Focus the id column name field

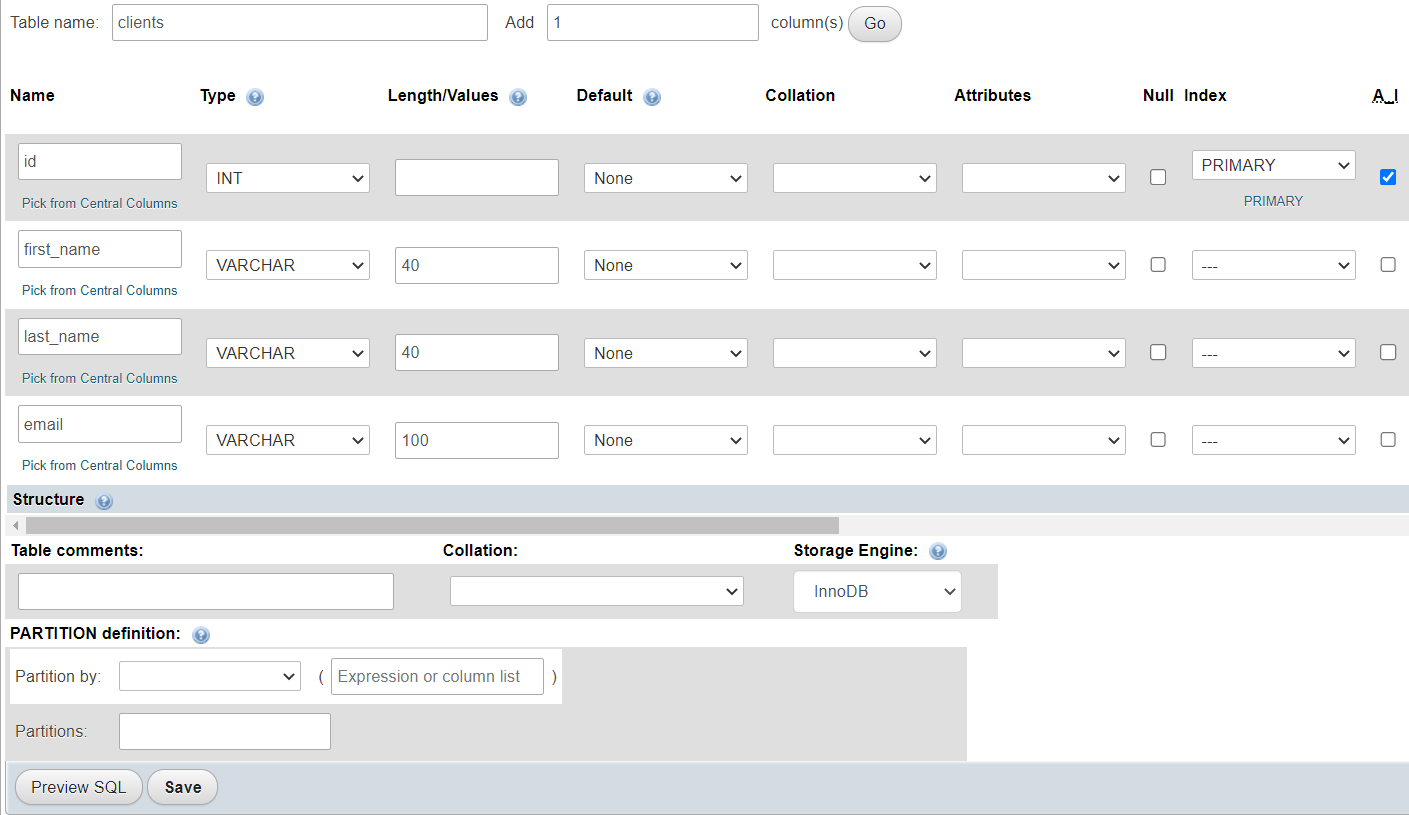coord(100,161)
